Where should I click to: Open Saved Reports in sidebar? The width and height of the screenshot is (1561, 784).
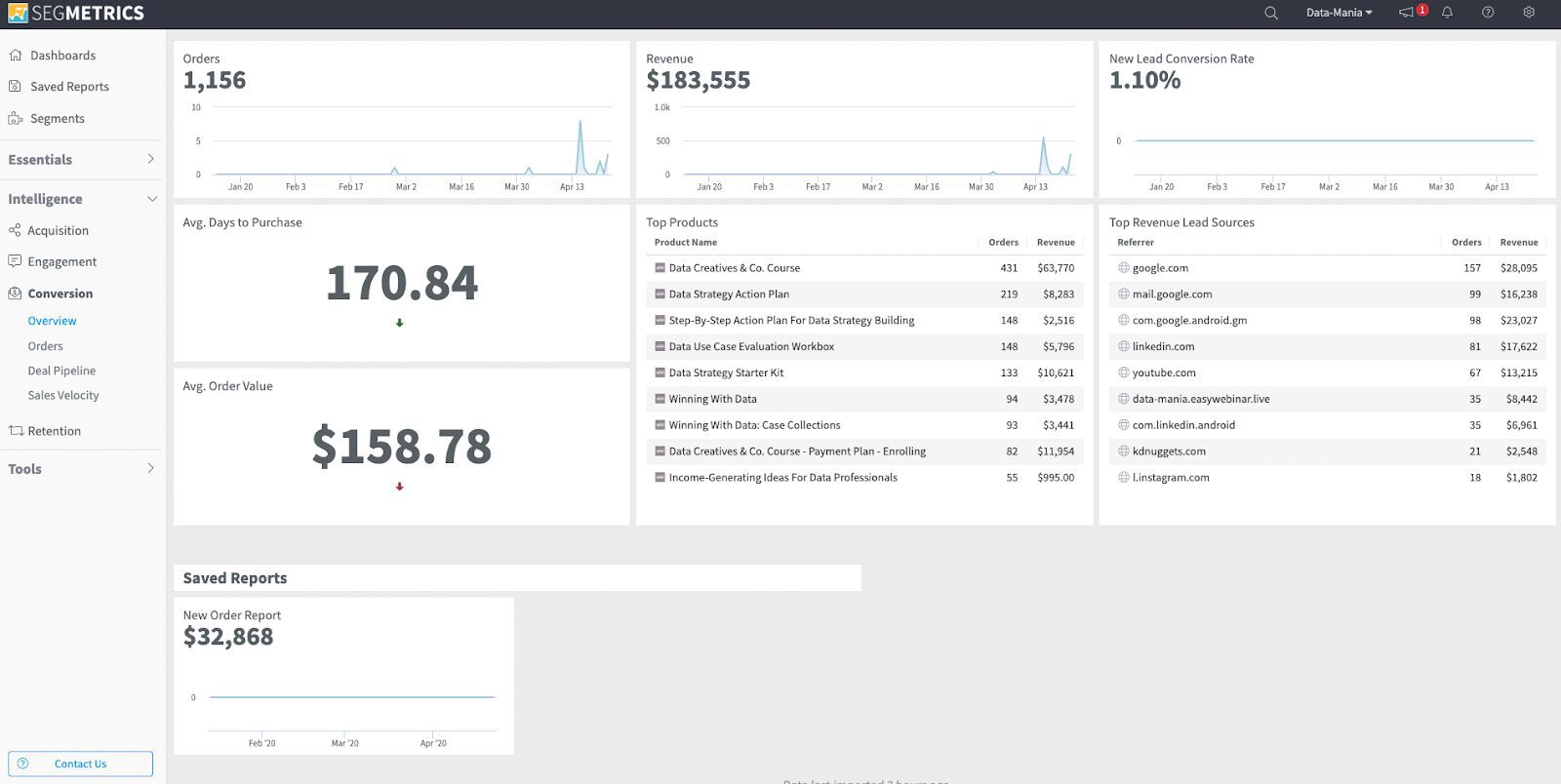pos(69,87)
